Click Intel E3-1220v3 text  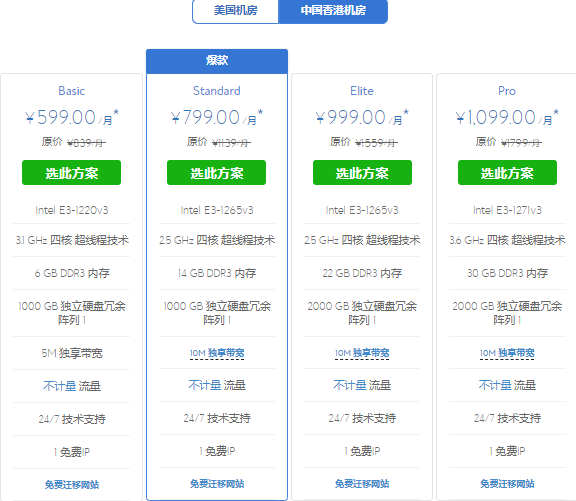72,210
